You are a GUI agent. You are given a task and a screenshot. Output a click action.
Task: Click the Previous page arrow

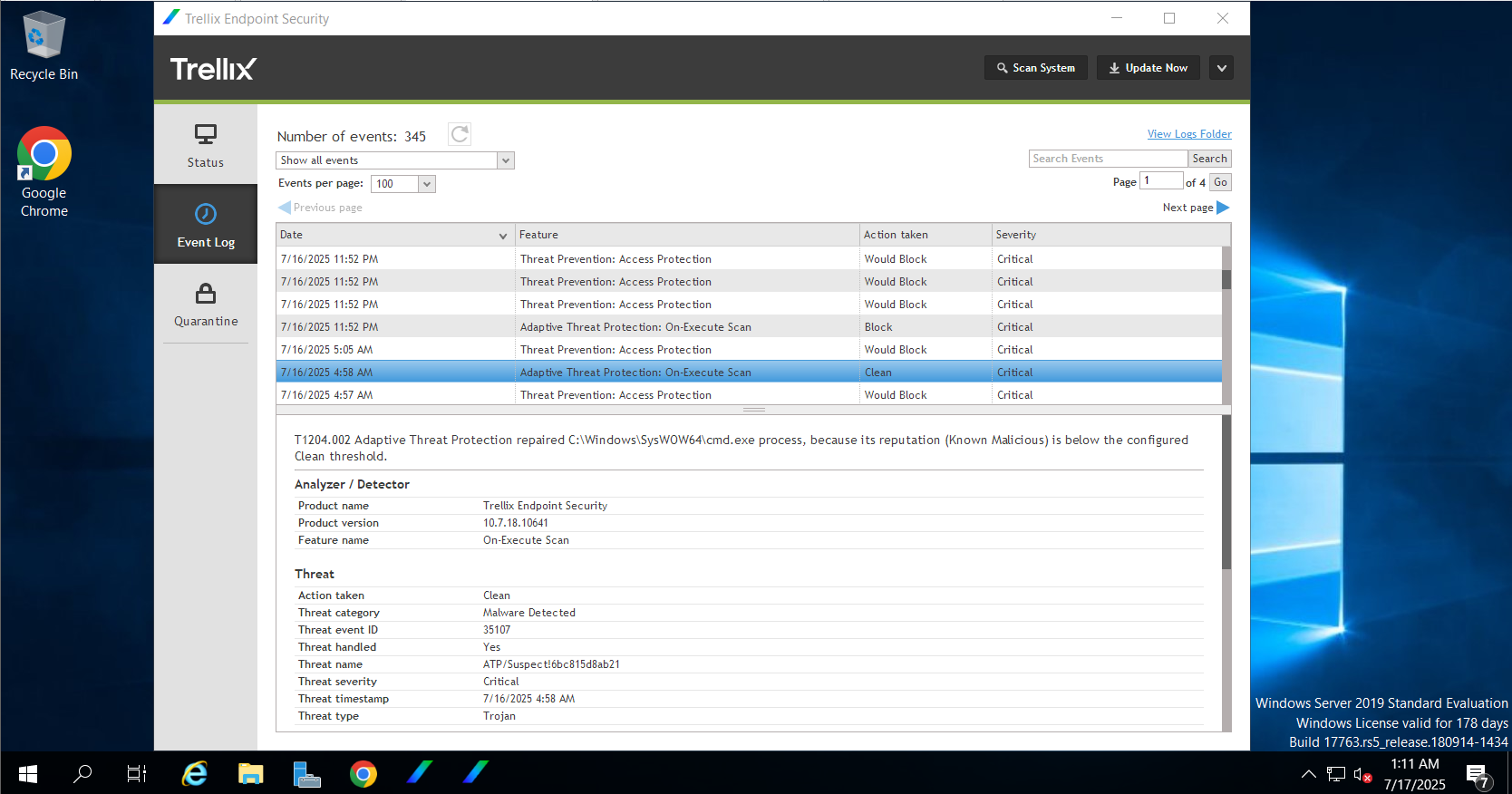click(285, 208)
